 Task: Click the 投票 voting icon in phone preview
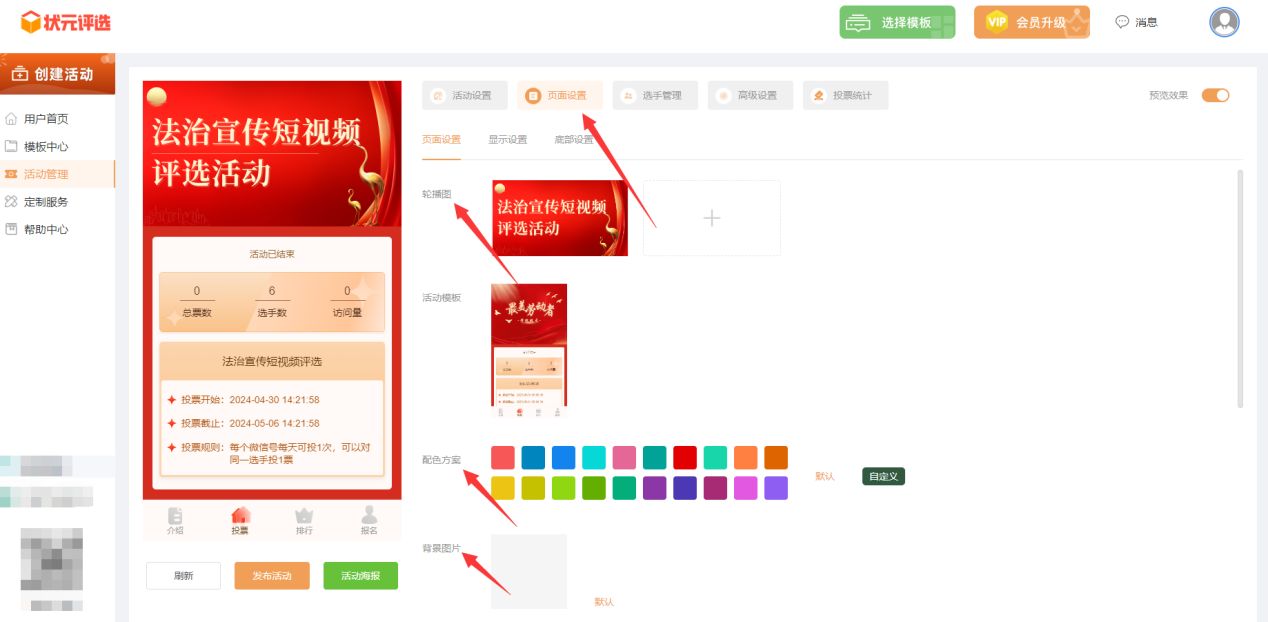[x=240, y=515]
